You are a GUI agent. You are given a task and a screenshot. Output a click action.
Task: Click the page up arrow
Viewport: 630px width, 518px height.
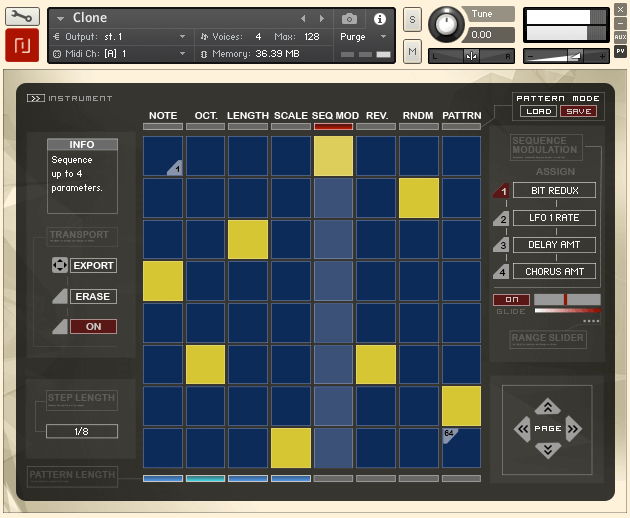[x=547, y=407]
